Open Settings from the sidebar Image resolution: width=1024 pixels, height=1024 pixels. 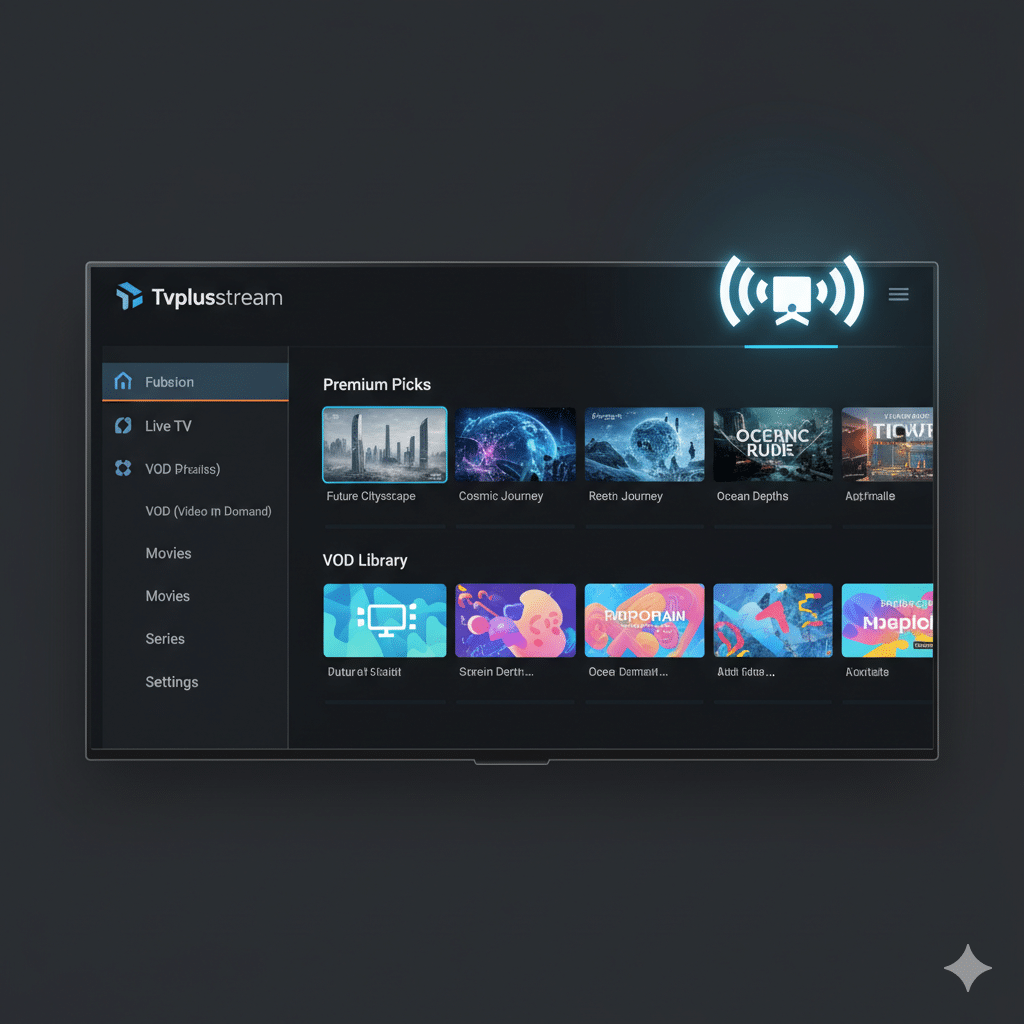pos(172,682)
